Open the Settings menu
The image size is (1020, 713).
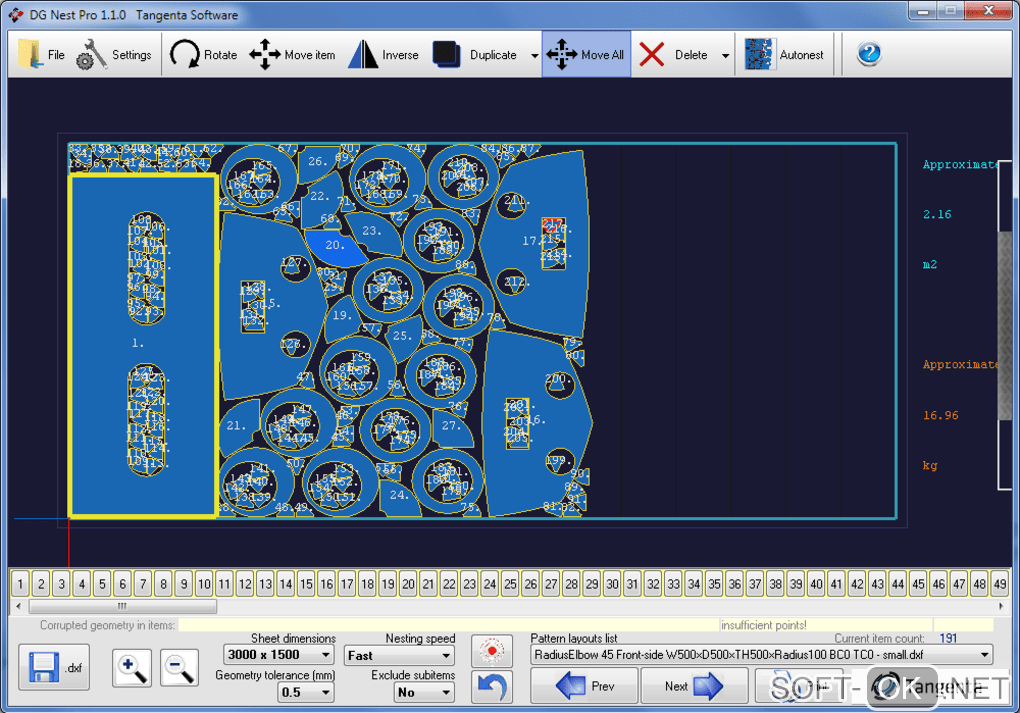[114, 55]
